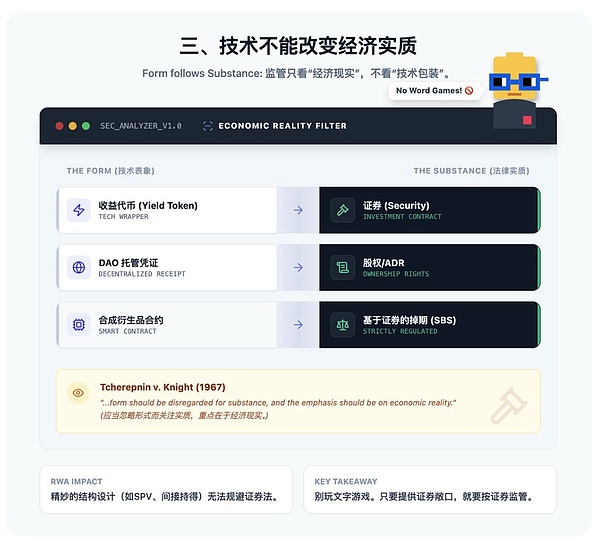Click the scroll icon beside 股权/ADR
Screen dimensions: 600x540
(x=342, y=267)
